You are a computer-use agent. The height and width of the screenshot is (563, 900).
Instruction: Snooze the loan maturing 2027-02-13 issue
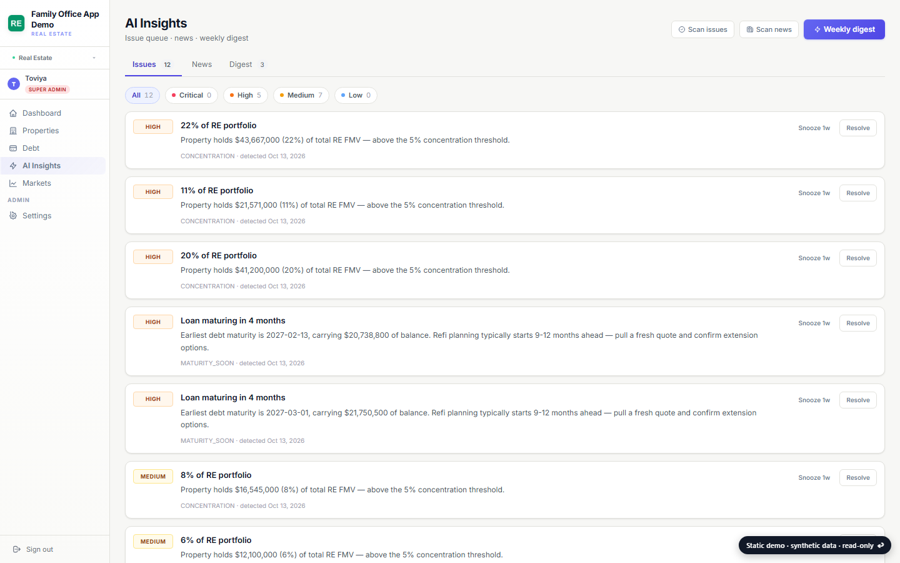pyautogui.click(x=814, y=323)
